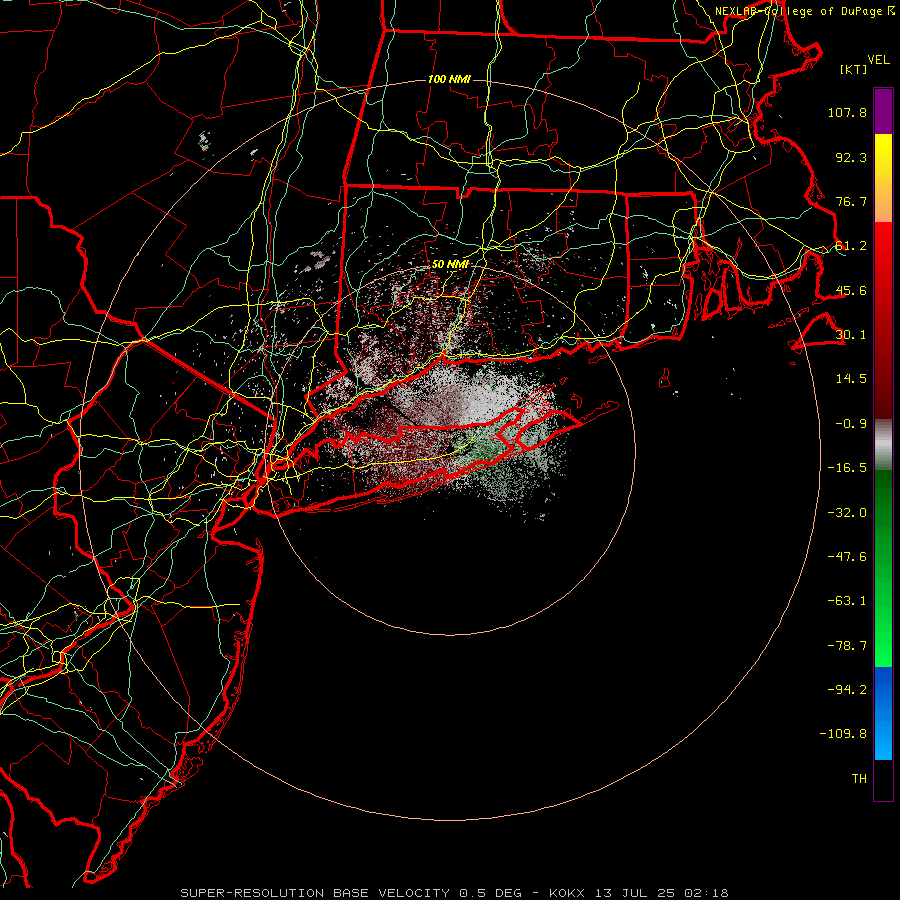900x900 pixels.
Task: Click the 100 NMI range ring label
Action: click(449, 79)
